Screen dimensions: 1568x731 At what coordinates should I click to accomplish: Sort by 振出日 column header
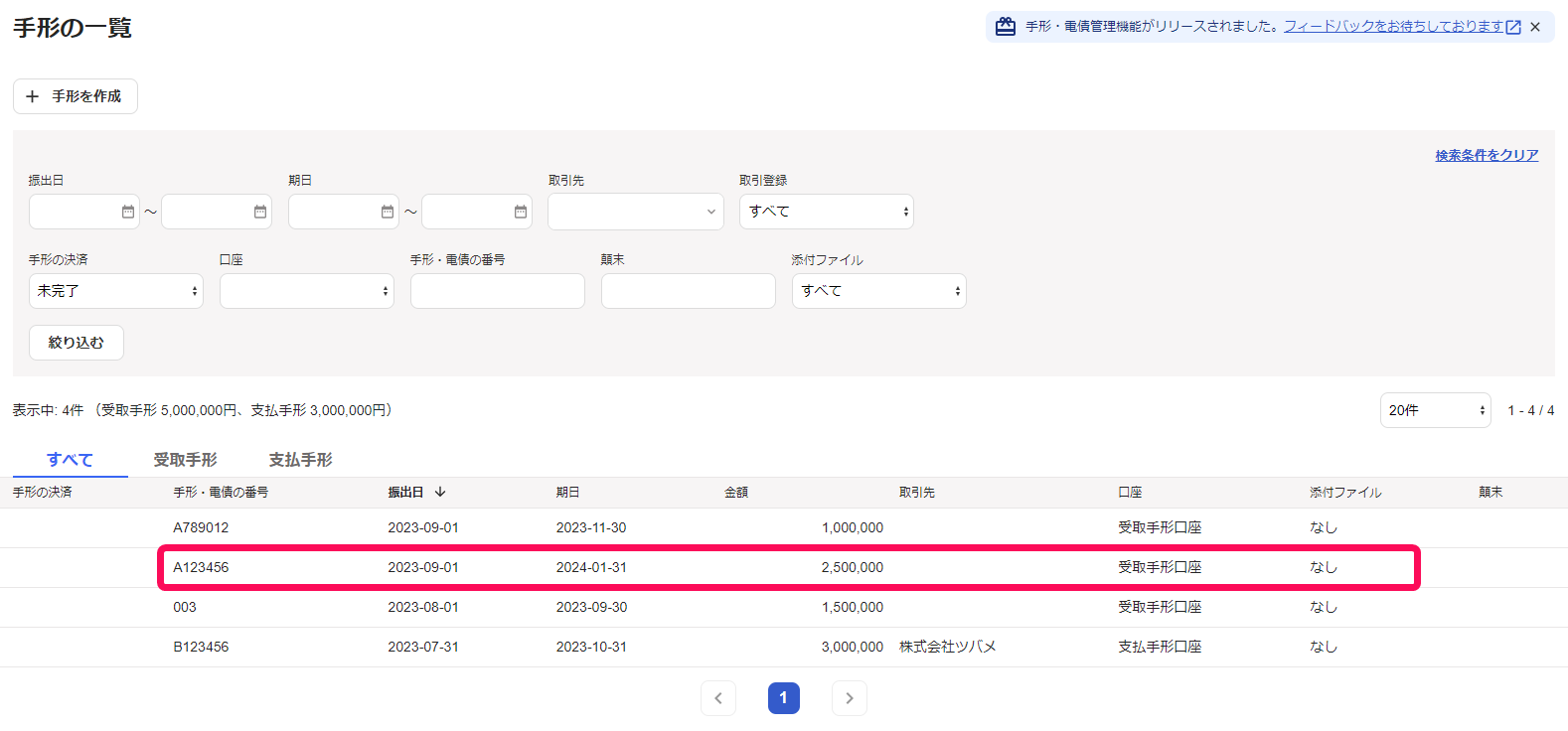tap(405, 492)
